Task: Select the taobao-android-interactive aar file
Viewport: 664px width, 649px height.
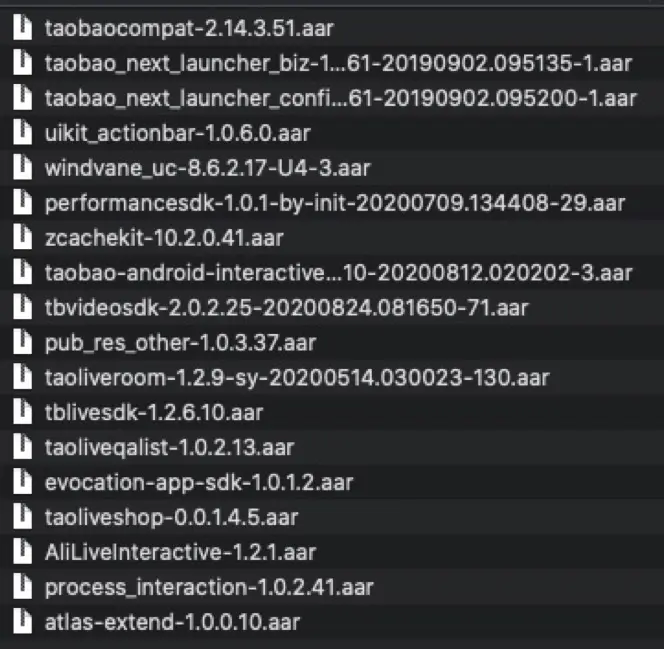Action: pyautogui.click(x=338, y=273)
